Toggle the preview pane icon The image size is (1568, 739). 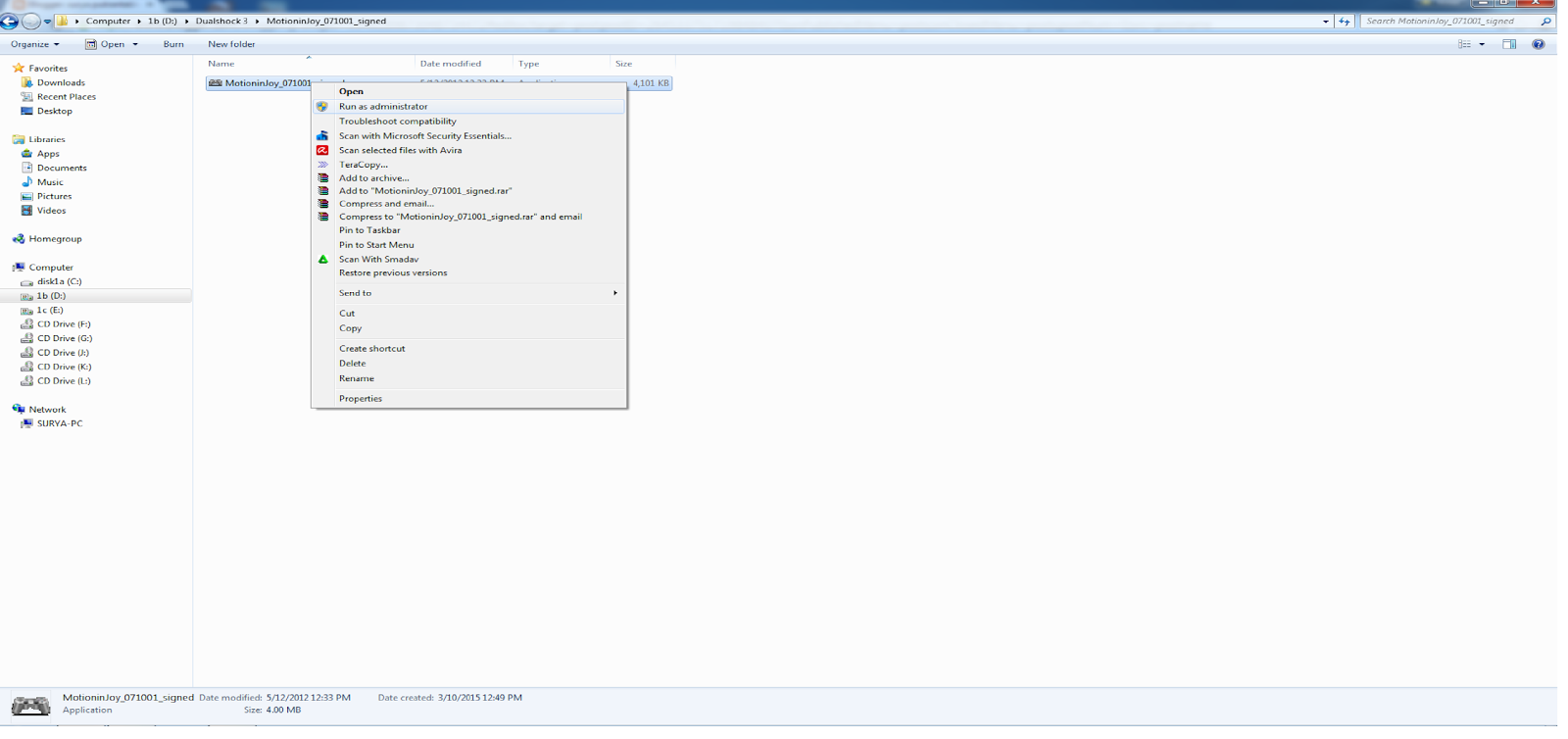[1509, 44]
